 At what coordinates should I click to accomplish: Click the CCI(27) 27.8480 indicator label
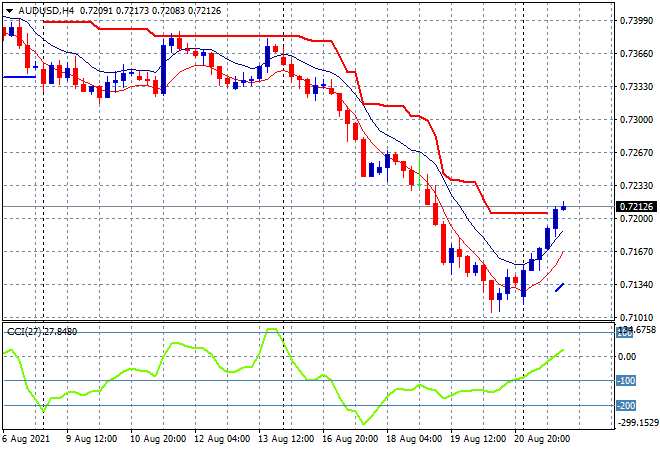tap(42, 332)
